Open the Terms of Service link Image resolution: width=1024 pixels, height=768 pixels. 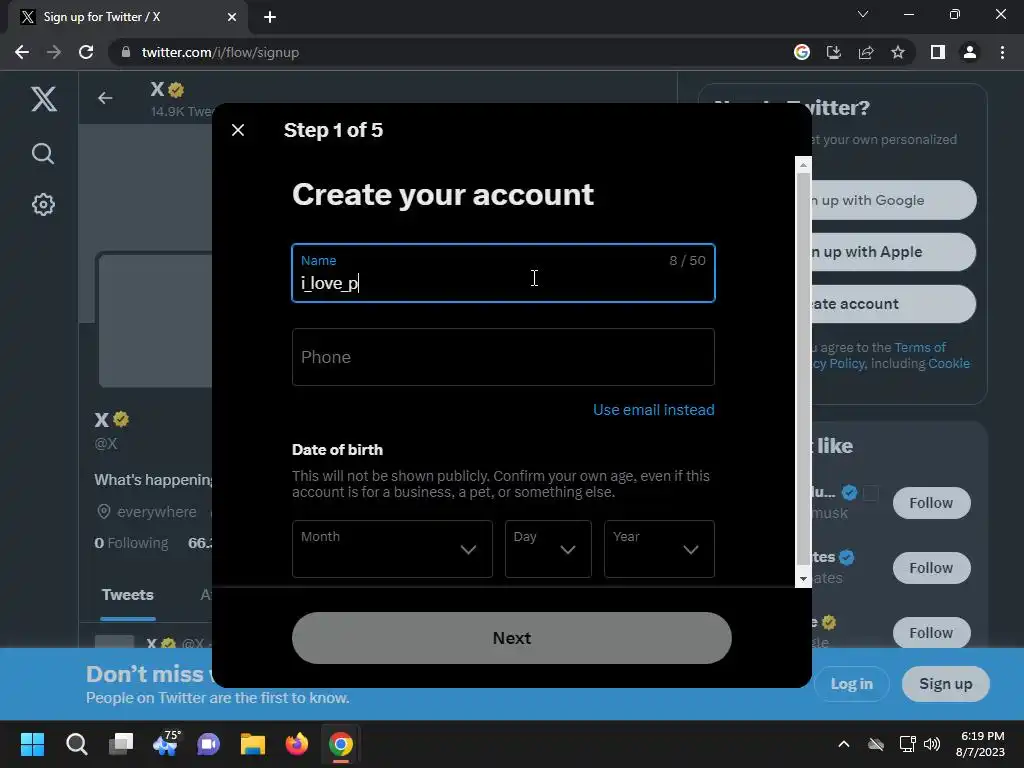pyautogui.click(x=920, y=347)
